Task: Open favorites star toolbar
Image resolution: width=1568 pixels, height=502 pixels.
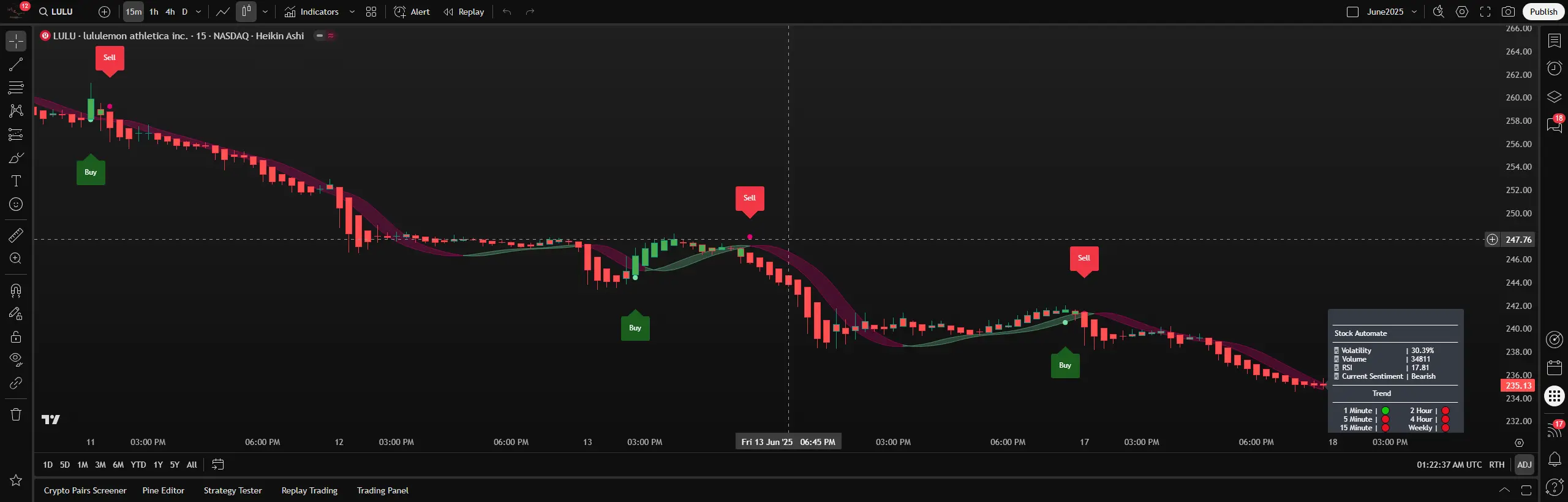Action: (x=16, y=481)
